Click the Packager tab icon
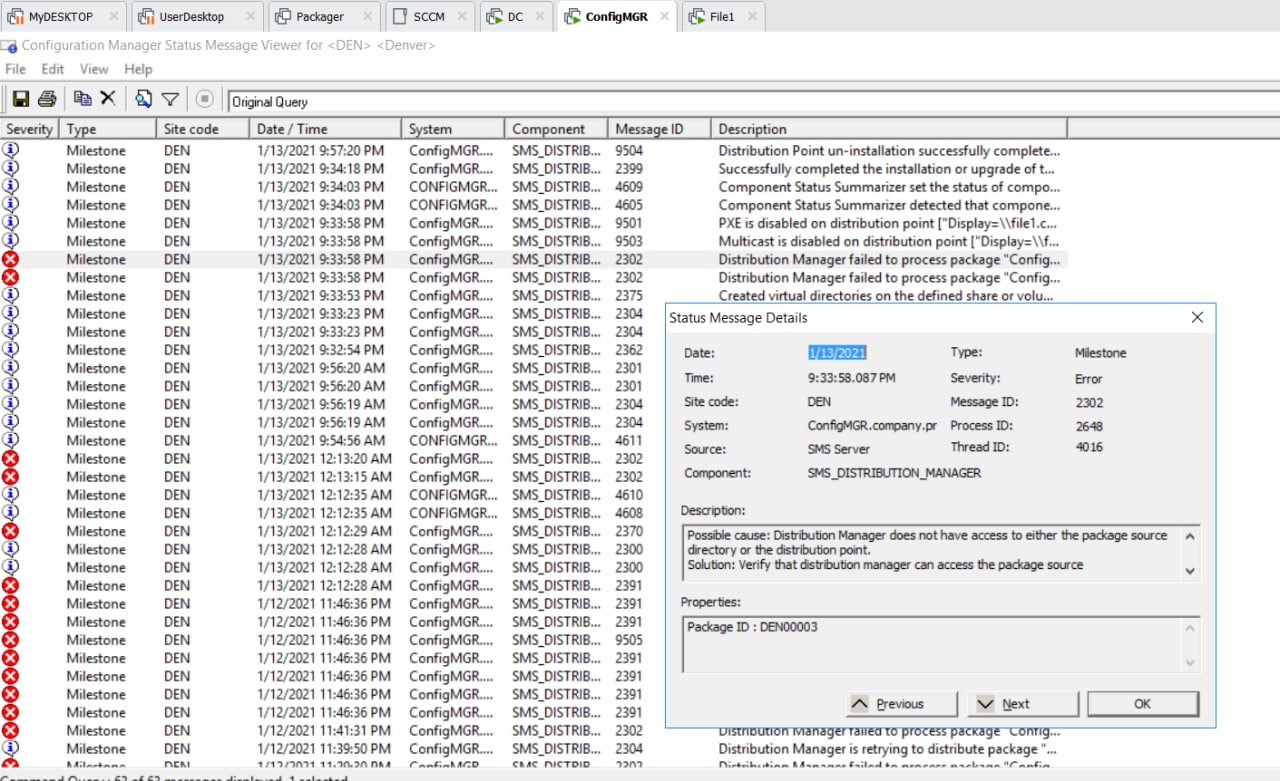The height and width of the screenshot is (781, 1280). click(283, 17)
